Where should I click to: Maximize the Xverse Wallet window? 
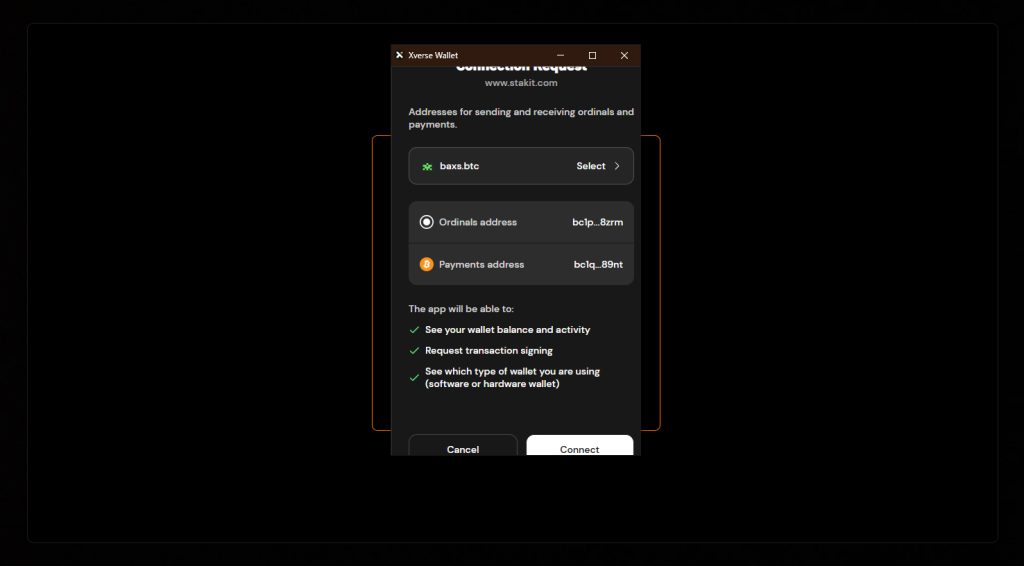[592, 55]
